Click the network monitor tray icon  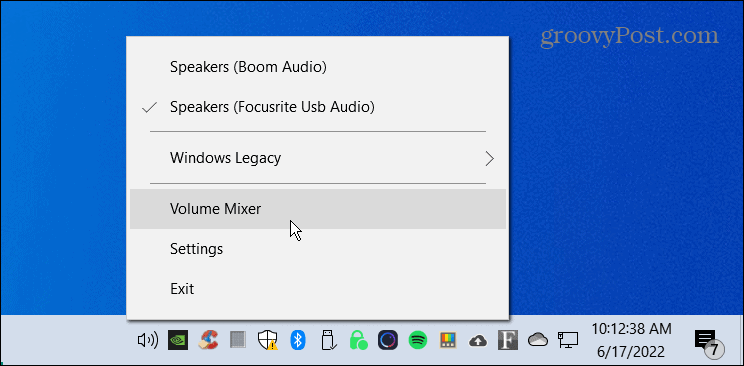point(568,340)
